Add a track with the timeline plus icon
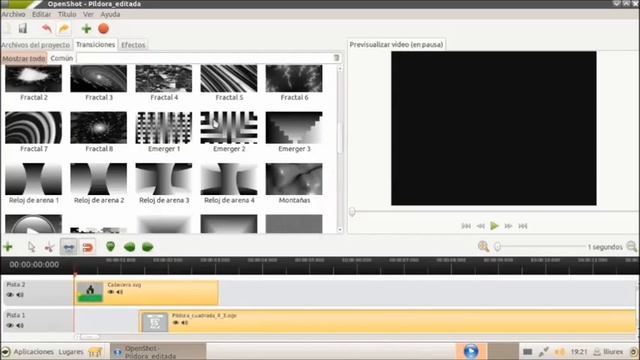 [7, 247]
